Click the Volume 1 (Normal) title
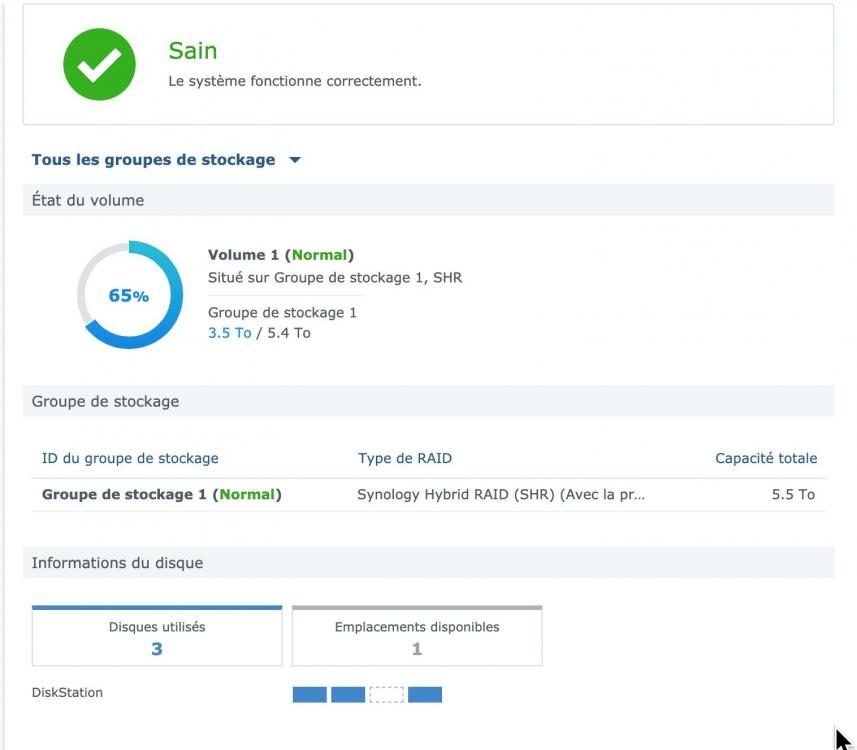 (x=280, y=255)
